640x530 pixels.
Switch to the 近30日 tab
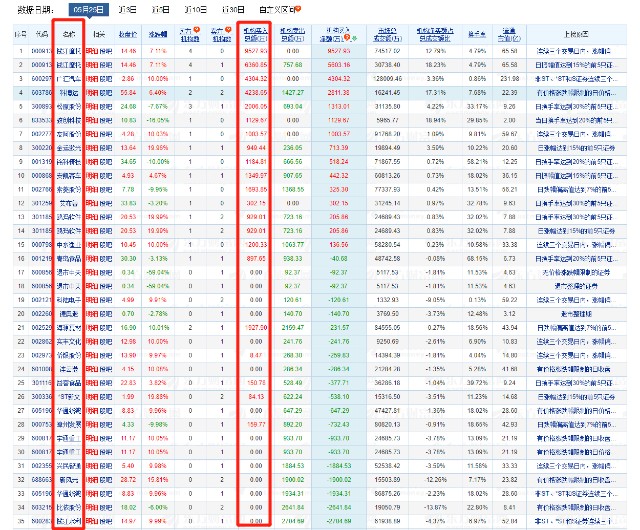click(232, 9)
